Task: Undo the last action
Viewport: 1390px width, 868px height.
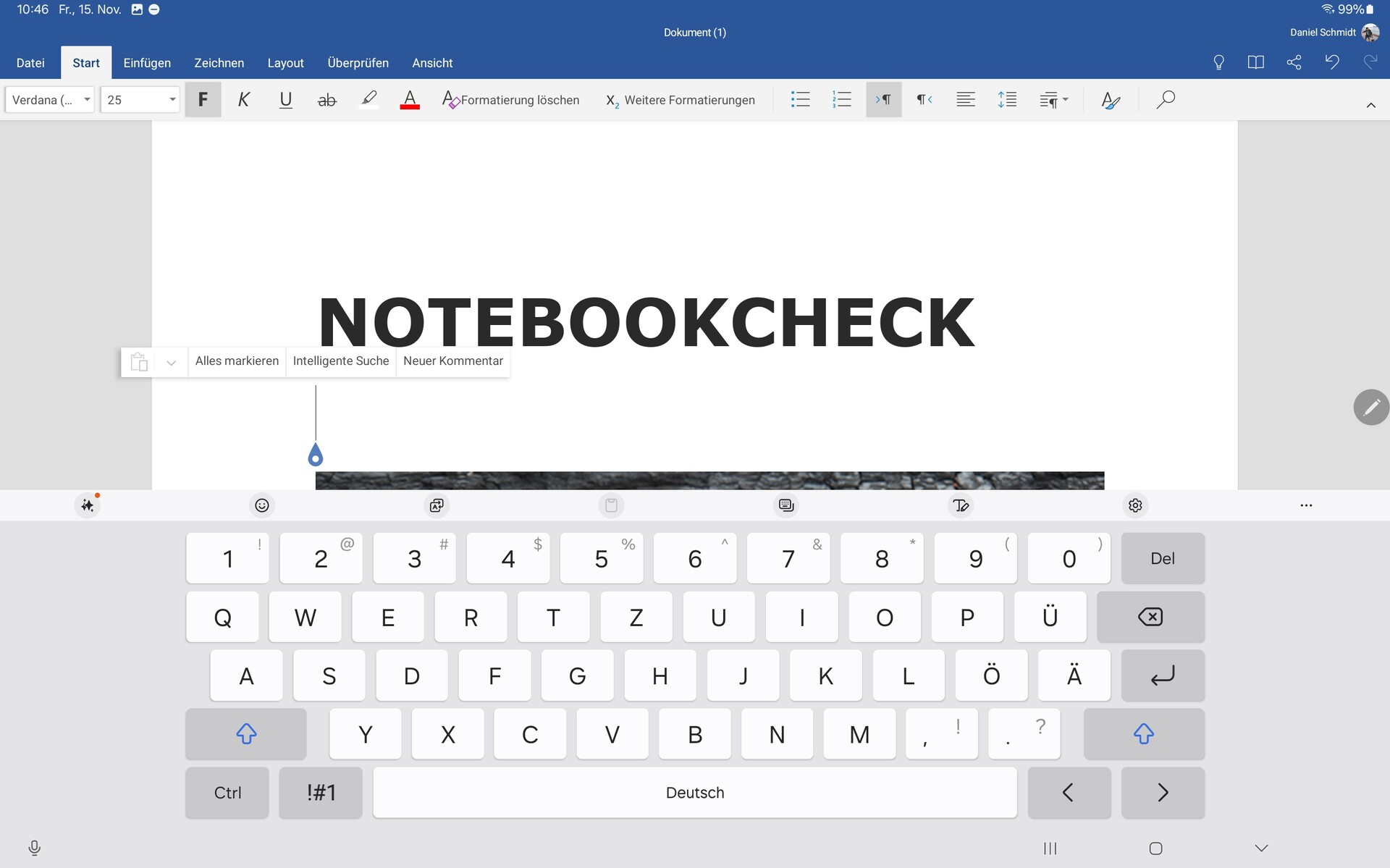Action: tap(1331, 62)
